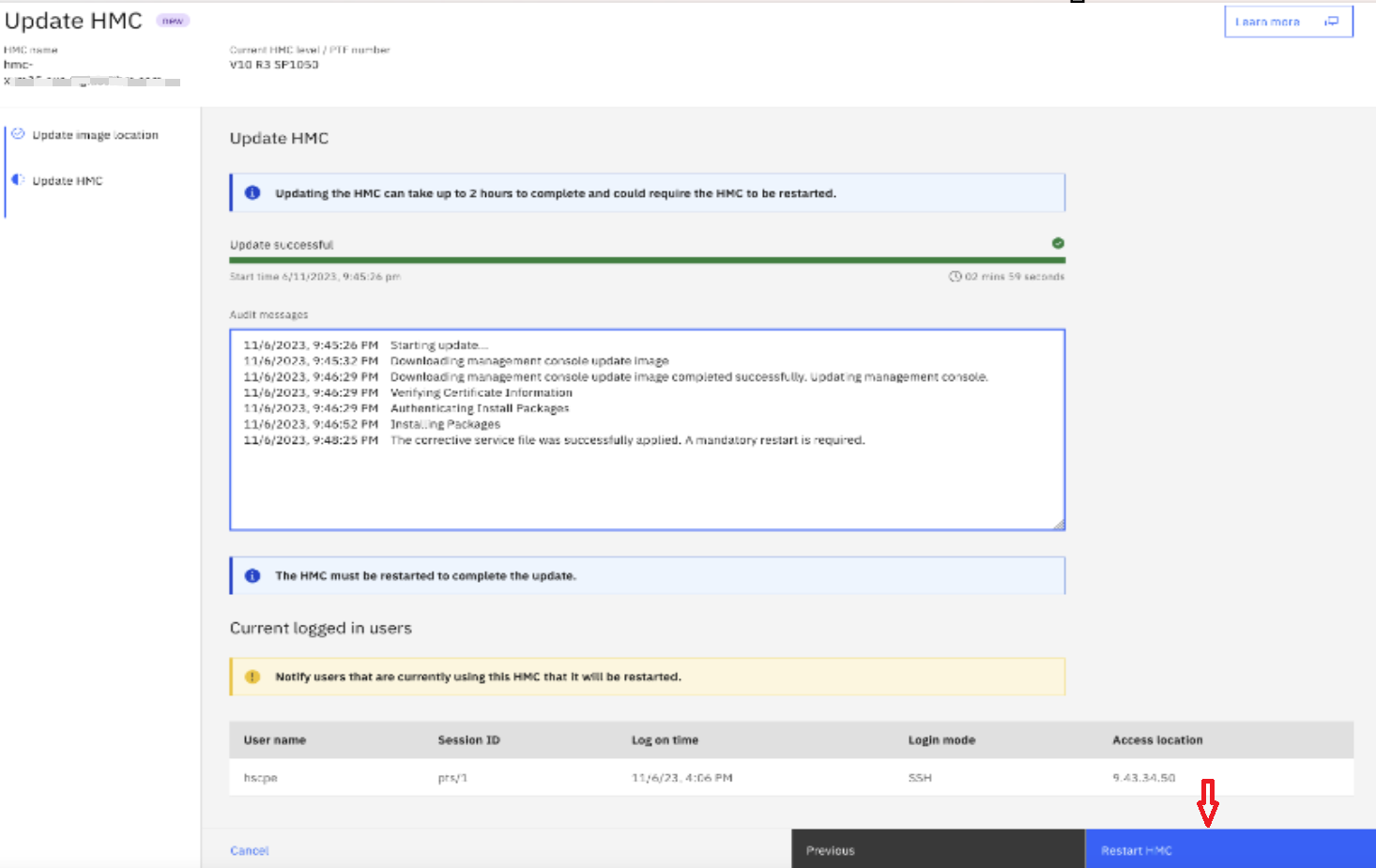Select the hscpe user name cell
1376x868 pixels.
click(260, 778)
